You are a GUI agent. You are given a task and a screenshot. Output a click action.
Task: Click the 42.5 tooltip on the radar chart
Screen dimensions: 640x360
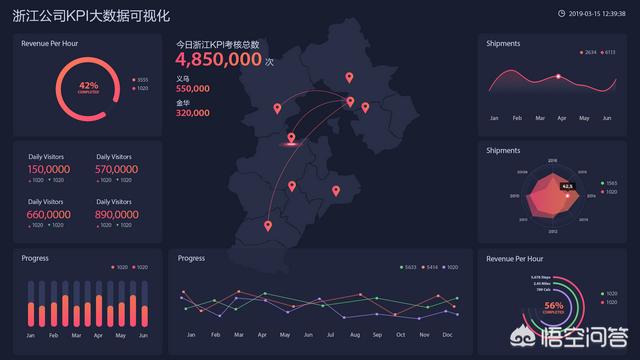click(x=567, y=186)
